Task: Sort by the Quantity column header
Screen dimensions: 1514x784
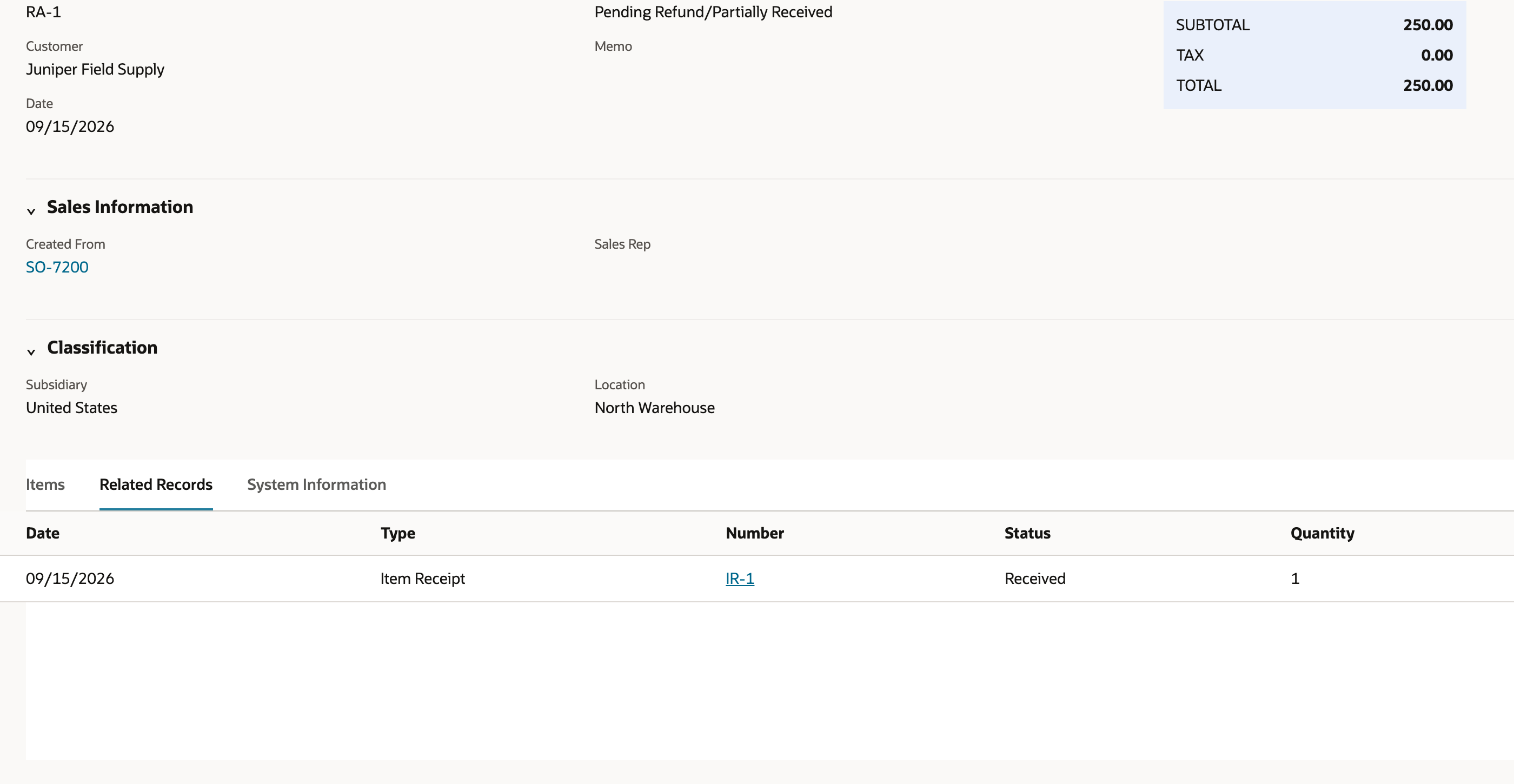Action: (1322, 533)
